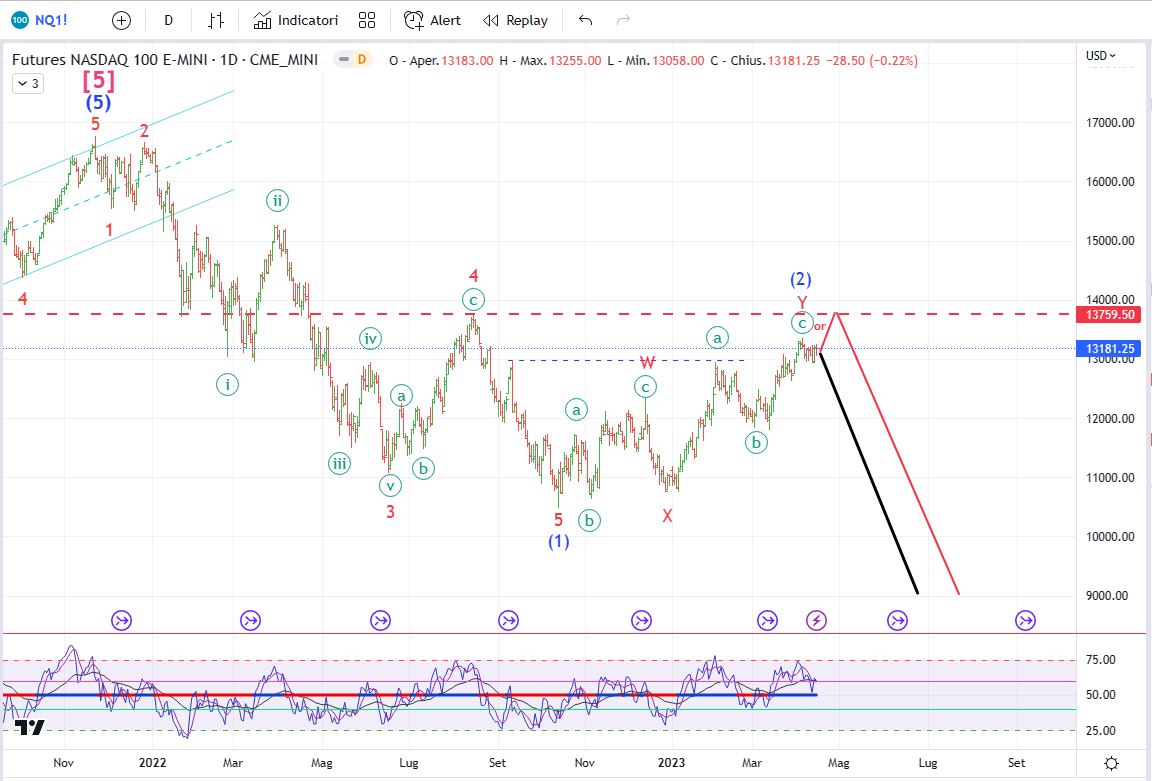Viewport: 1152px width, 781px height.
Task: Select the pink [5] wave label
Action: point(98,79)
